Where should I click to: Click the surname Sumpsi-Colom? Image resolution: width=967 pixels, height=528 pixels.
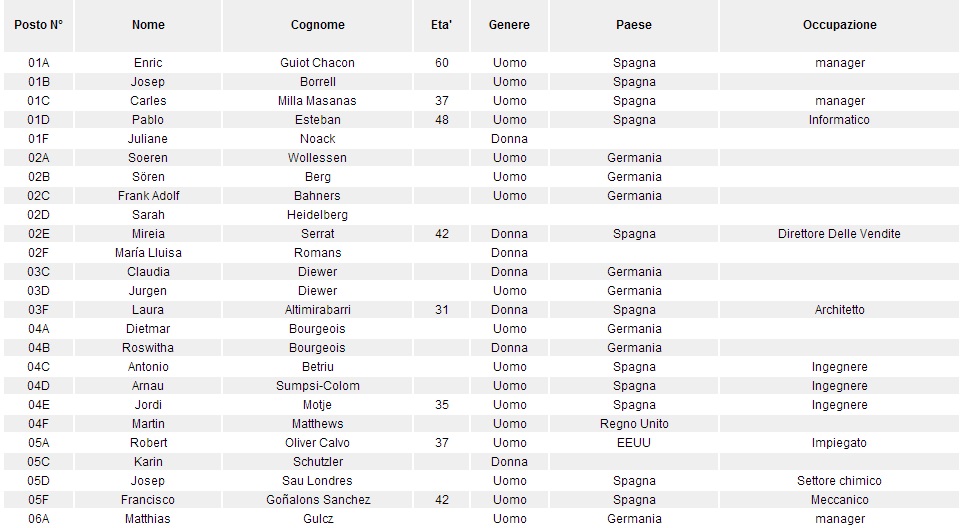coord(317,386)
